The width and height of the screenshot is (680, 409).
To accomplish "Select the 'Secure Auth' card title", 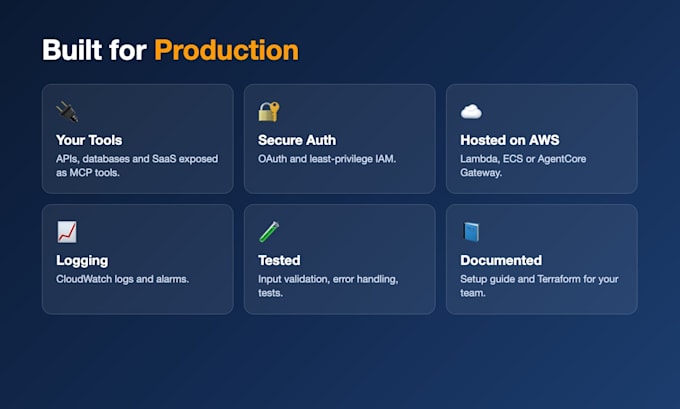I will pos(297,140).
